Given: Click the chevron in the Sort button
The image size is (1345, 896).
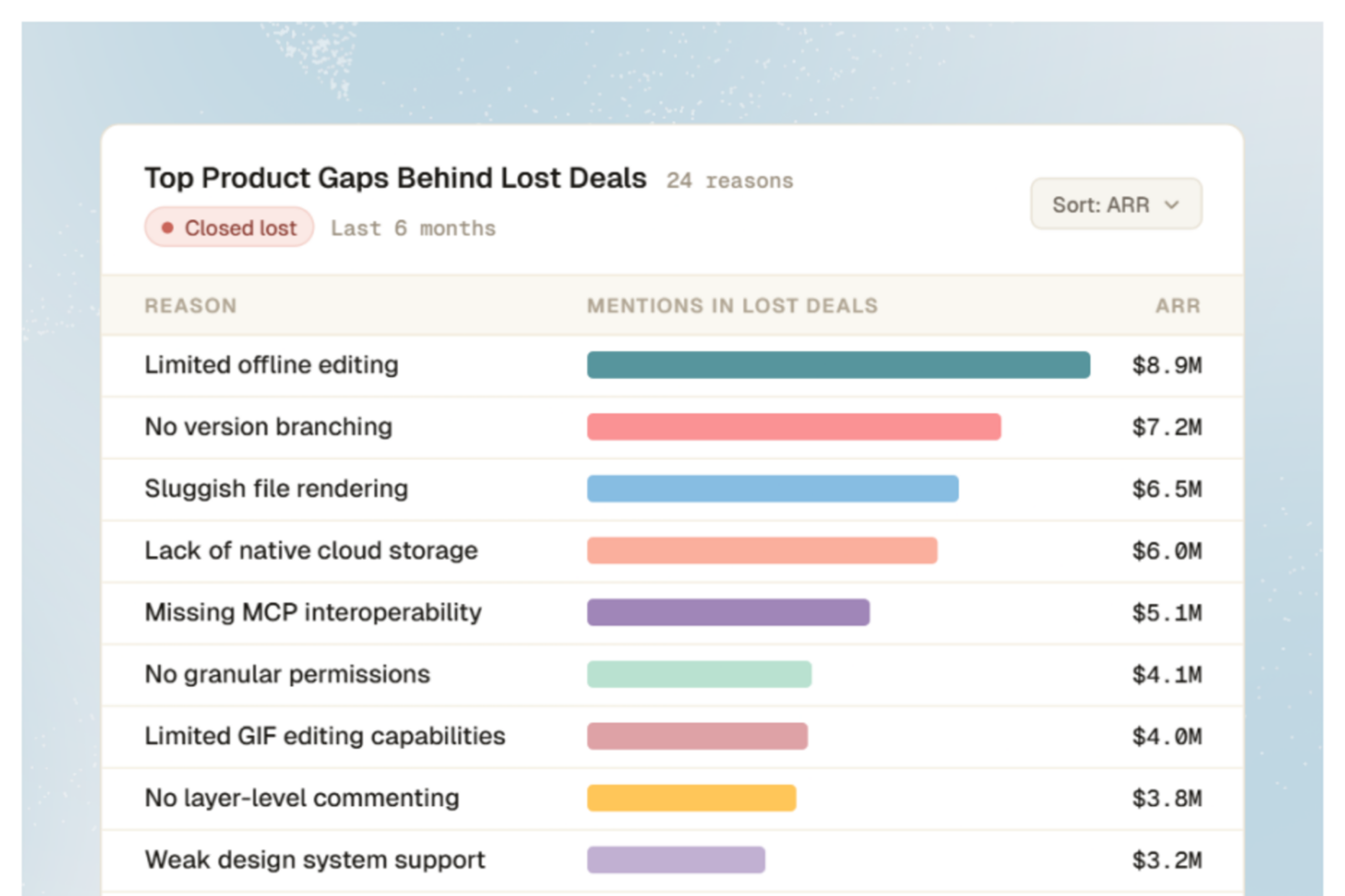Looking at the screenshot, I should point(1172,205).
